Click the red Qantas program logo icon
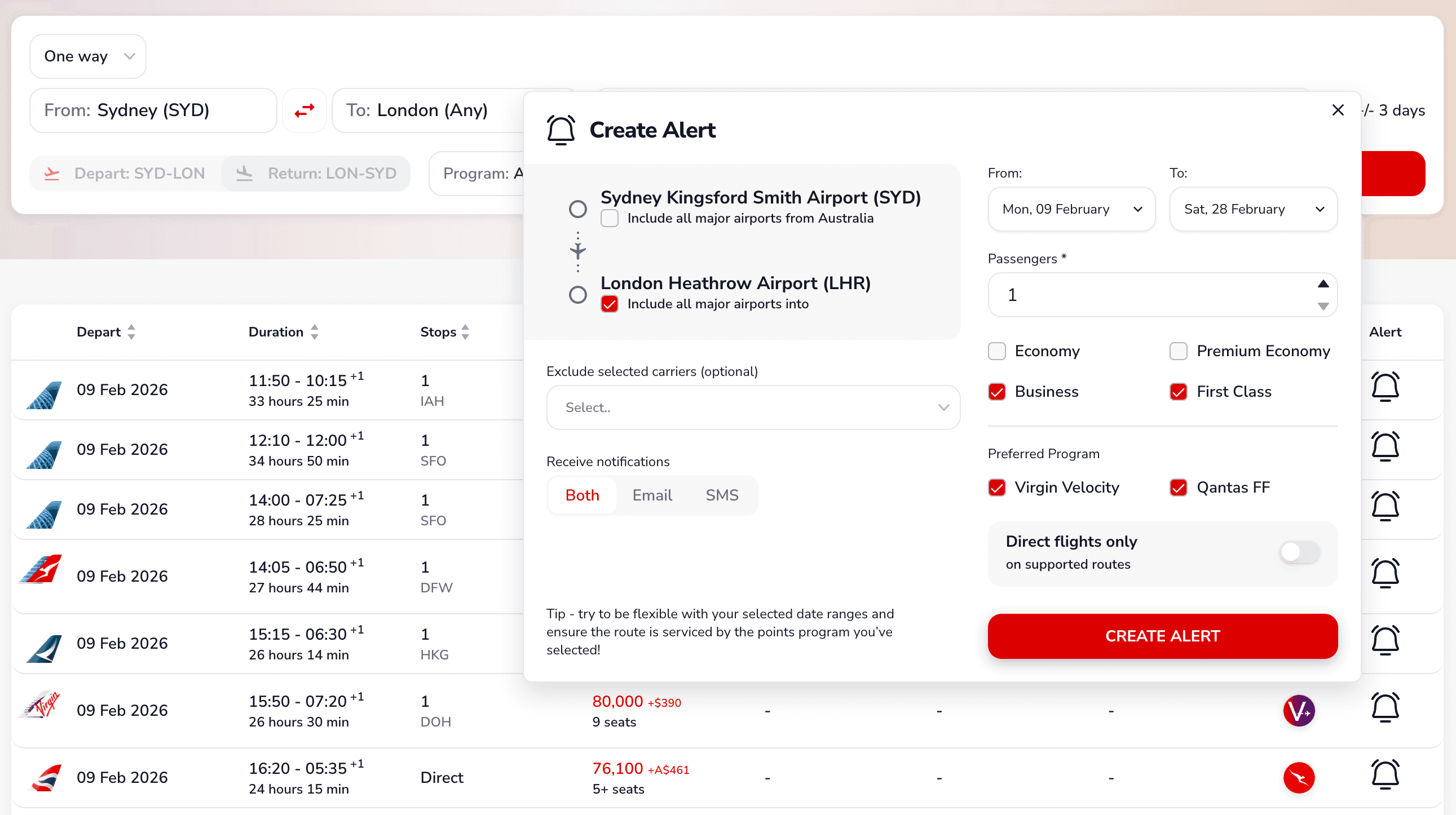Image resolution: width=1456 pixels, height=815 pixels. (x=1298, y=777)
